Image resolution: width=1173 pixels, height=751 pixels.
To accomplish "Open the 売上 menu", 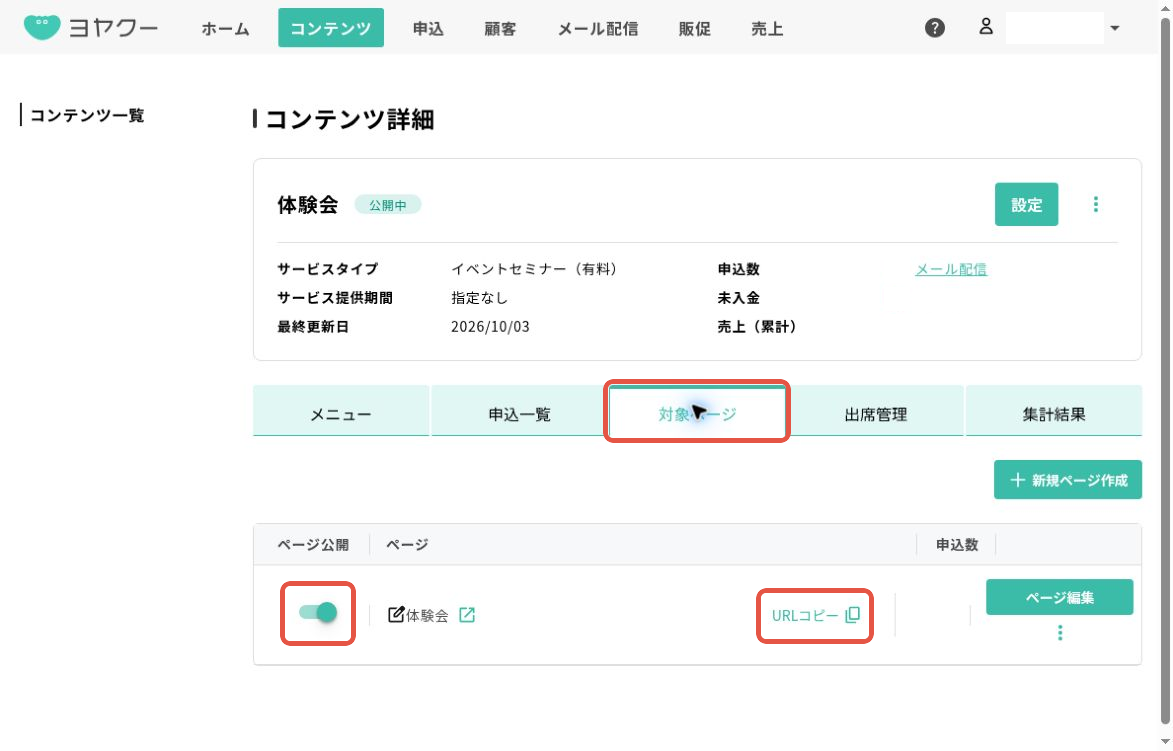I will tap(767, 28).
